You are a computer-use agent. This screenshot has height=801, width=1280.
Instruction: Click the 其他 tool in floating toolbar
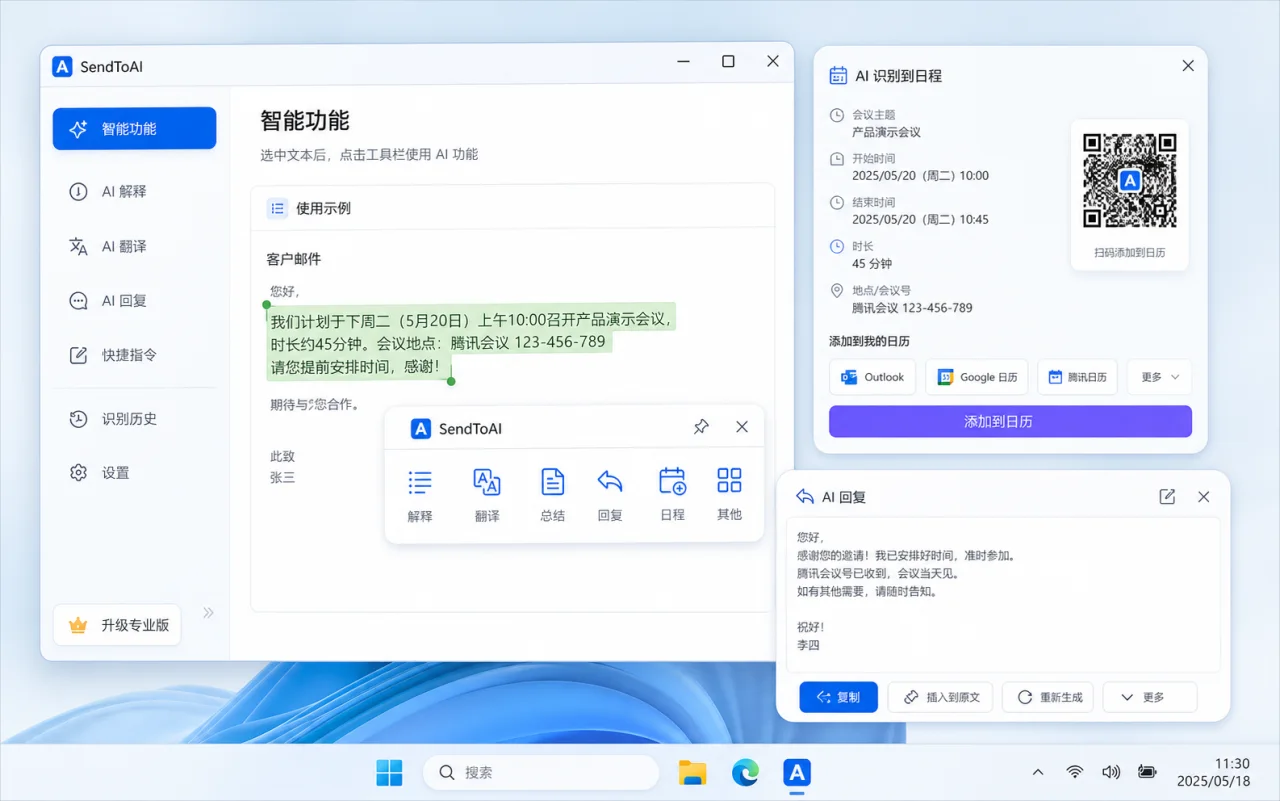coord(730,495)
